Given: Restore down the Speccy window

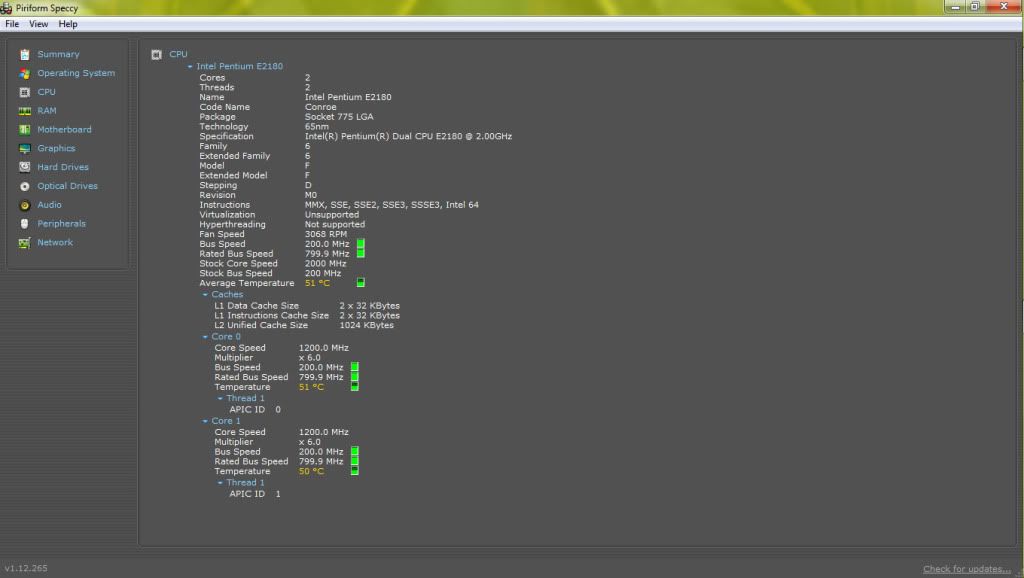Looking at the screenshot, I should coord(975,7).
